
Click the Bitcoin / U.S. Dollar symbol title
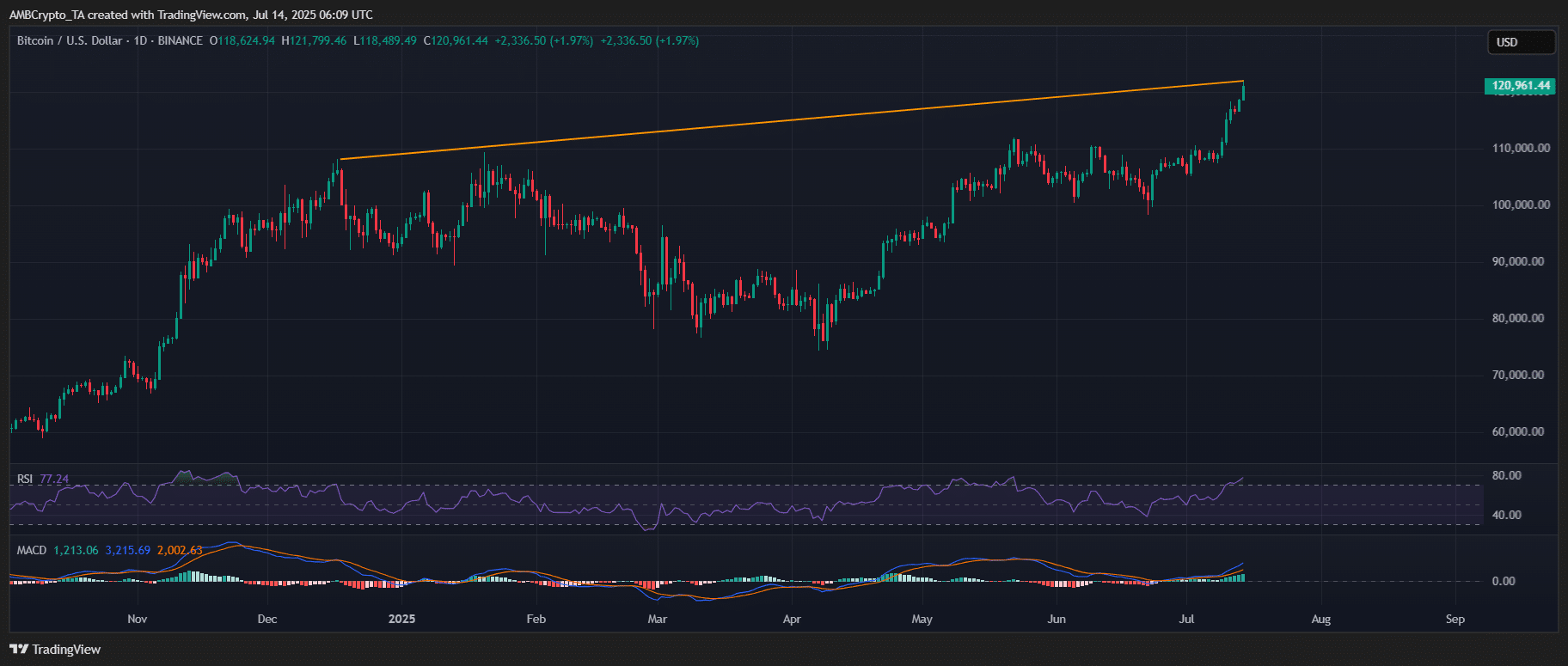(70, 41)
